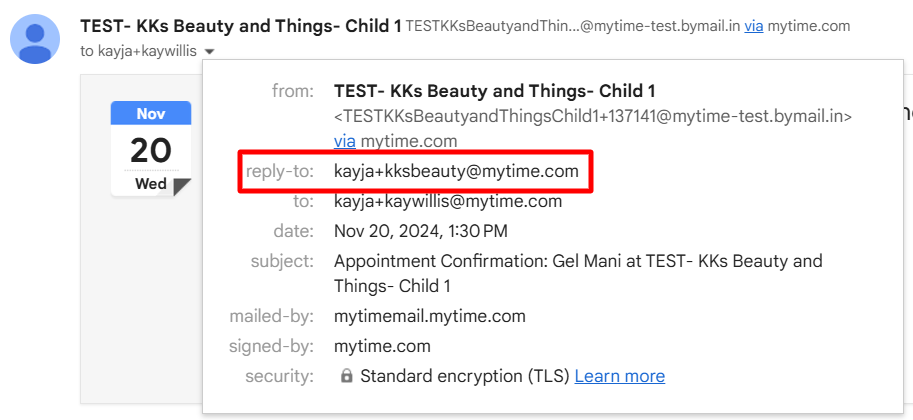Open the 'via' link inside details popup
The height and width of the screenshot is (420, 913).
[345, 141]
